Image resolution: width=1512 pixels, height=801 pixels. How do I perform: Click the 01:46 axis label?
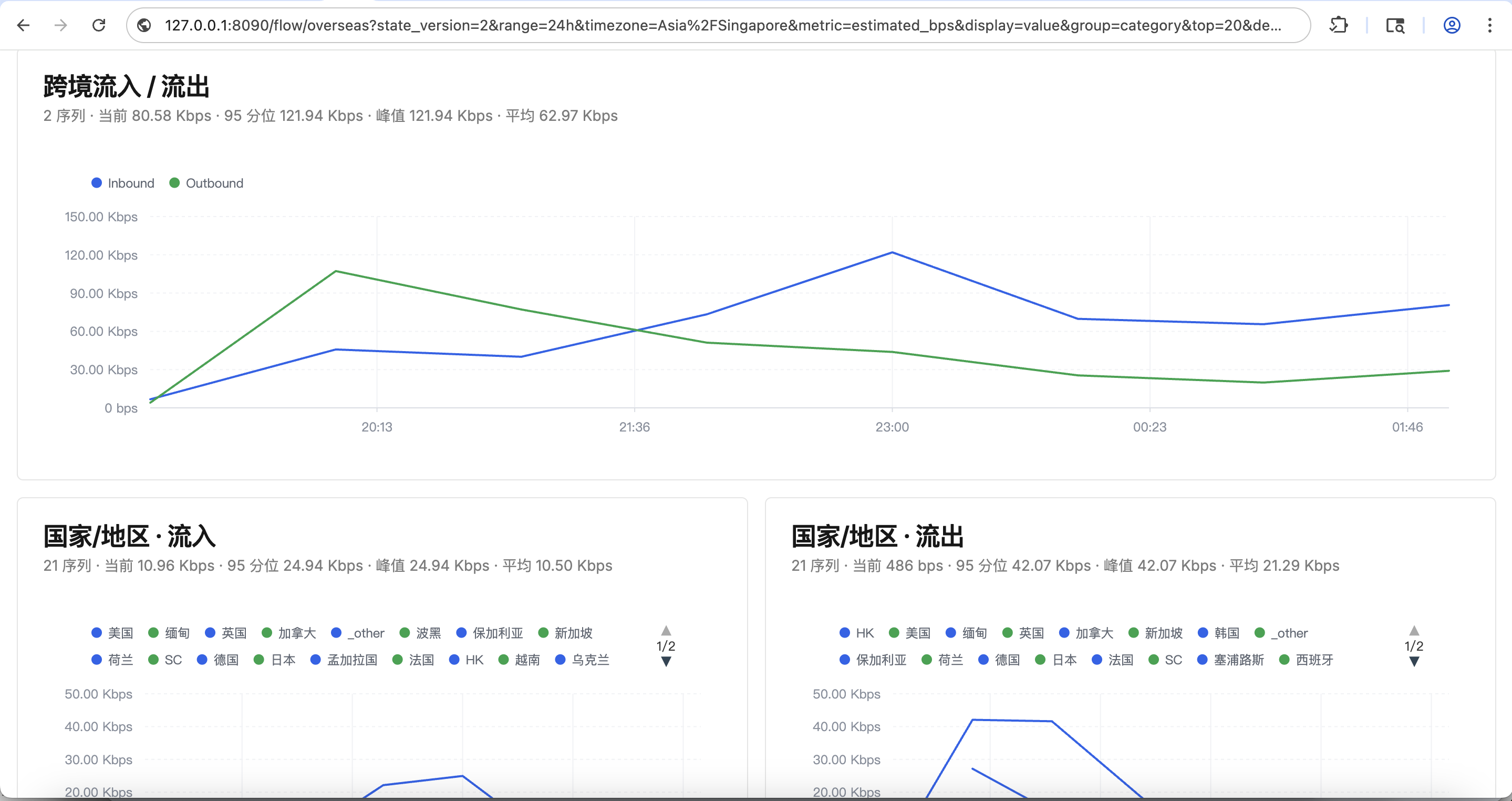coord(1407,427)
